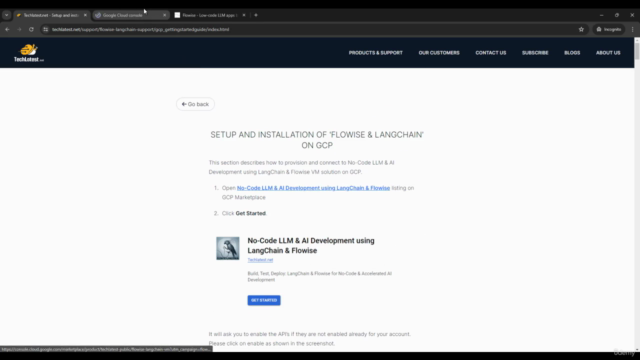
Task: Switch to the Google Cloud console tab
Action: pyautogui.click(x=122, y=15)
